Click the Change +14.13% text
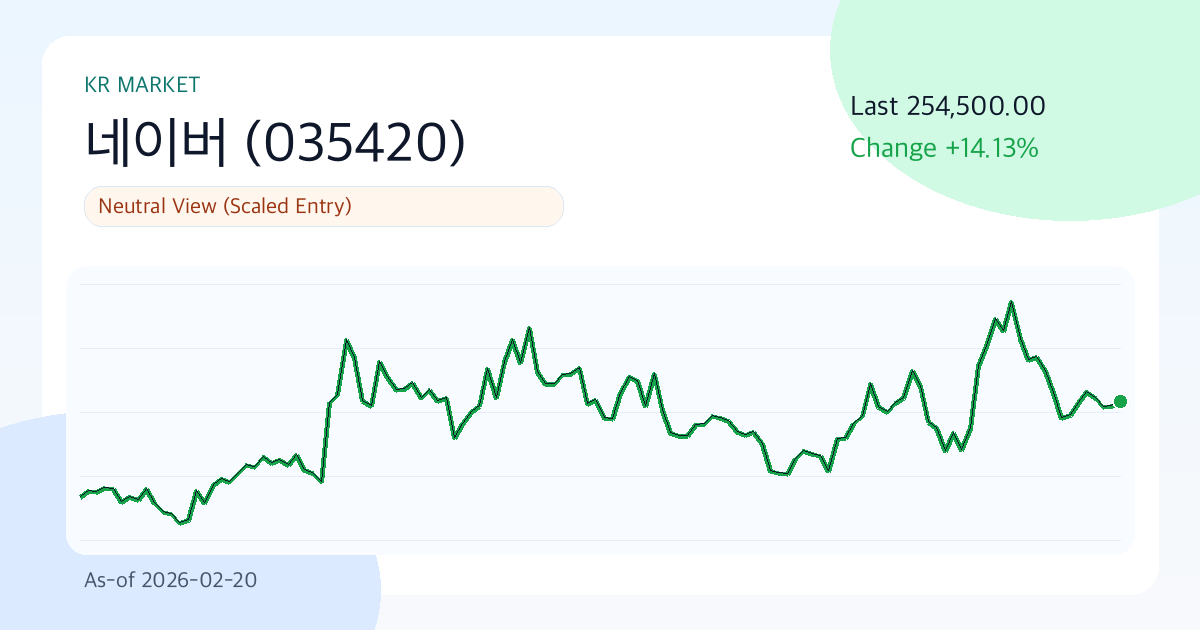Viewport: 1200px width, 630px height. (943, 149)
